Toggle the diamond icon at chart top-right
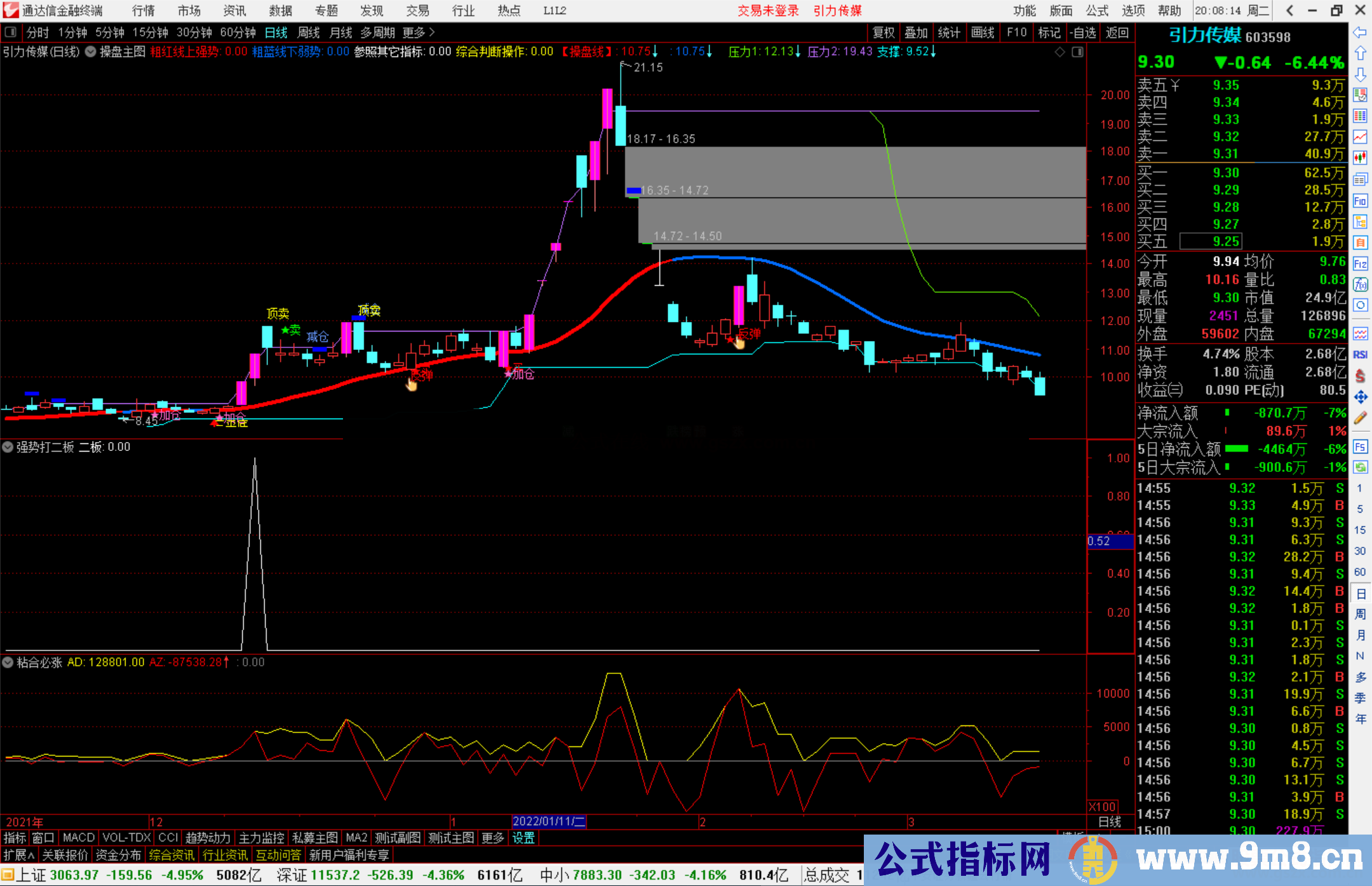The height and width of the screenshot is (886, 1372). click(x=1059, y=51)
